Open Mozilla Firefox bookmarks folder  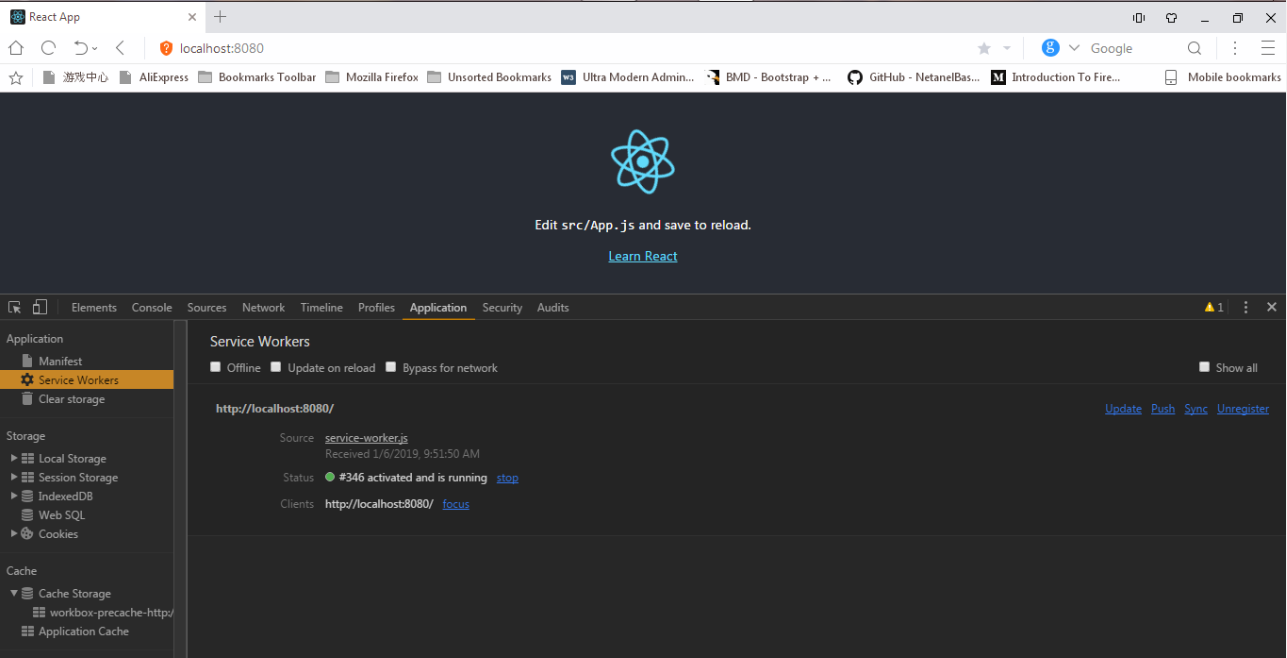pyautogui.click(x=372, y=77)
